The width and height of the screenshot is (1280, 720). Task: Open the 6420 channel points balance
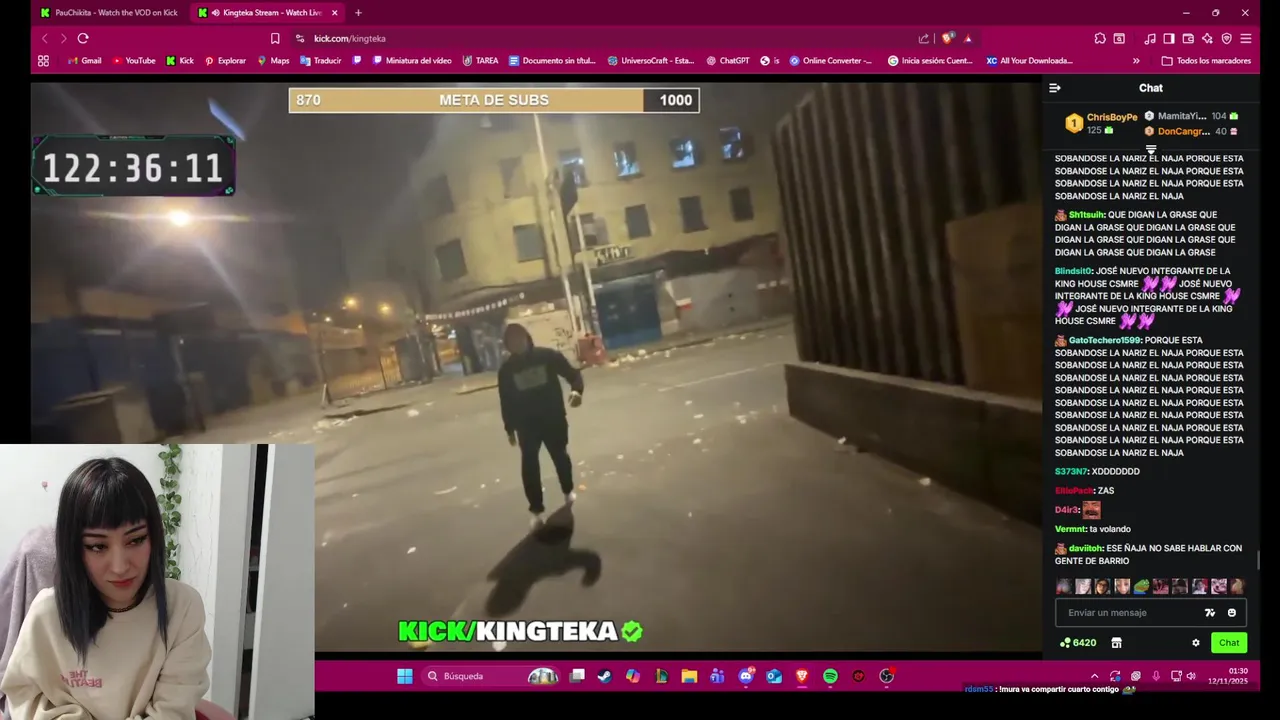pos(1078,643)
